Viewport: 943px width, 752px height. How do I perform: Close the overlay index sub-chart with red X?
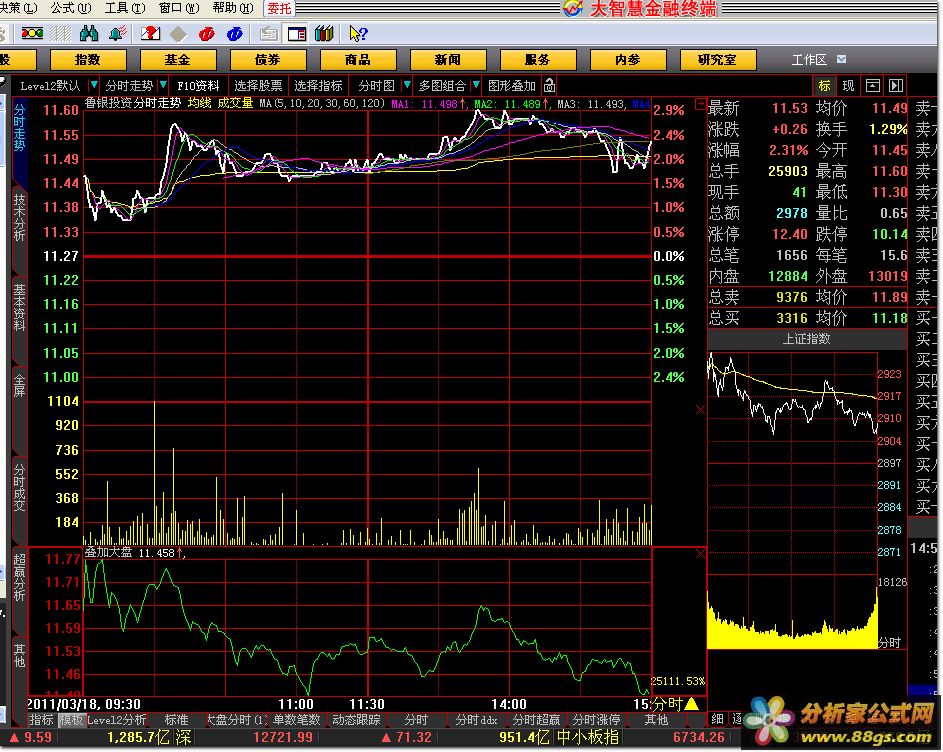pyautogui.click(x=700, y=553)
